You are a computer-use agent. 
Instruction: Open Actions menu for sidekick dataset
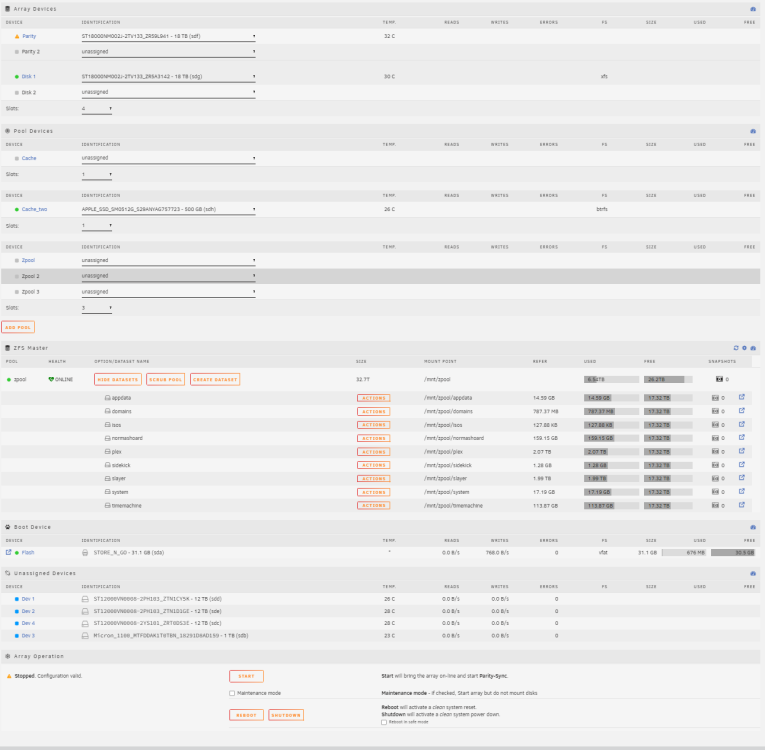click(x=374, y=466)
